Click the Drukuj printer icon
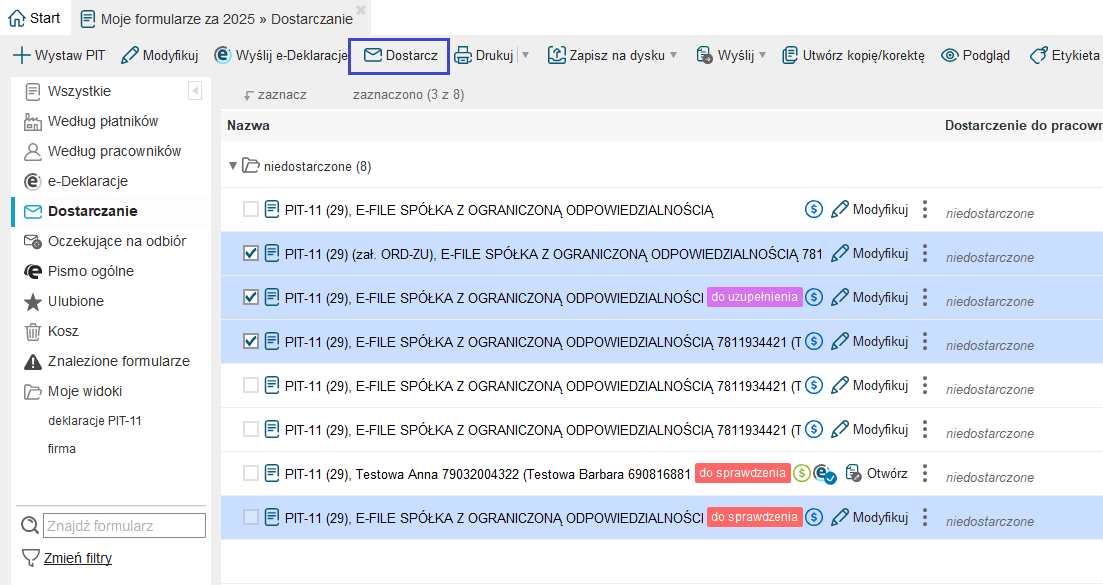Viewport: 1103px width, 585px height. coord(463,55)
